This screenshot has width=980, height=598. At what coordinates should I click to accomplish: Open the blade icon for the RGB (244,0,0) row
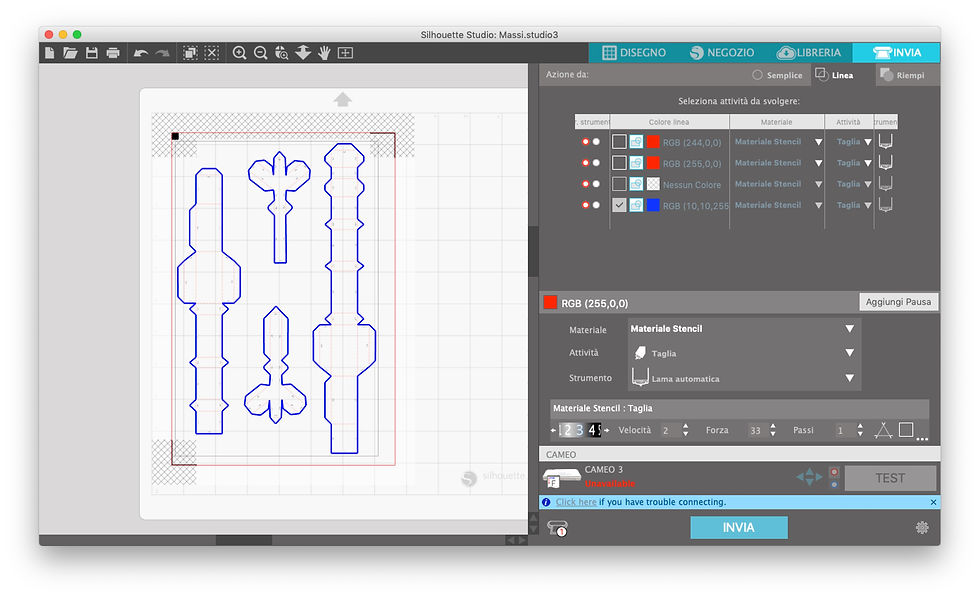coord(885,142)
